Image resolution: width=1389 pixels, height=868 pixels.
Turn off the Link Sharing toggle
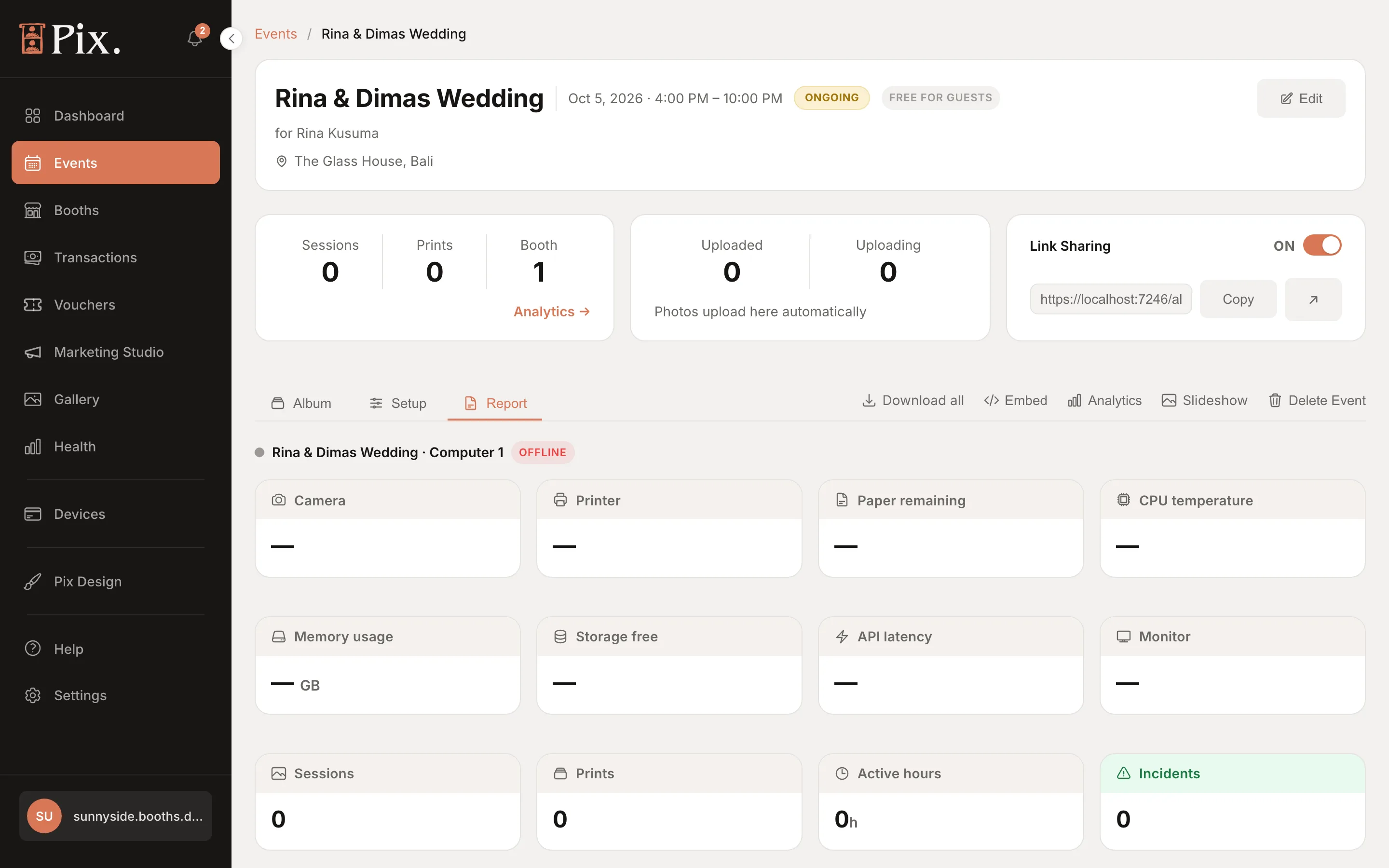pos(1322,246)
